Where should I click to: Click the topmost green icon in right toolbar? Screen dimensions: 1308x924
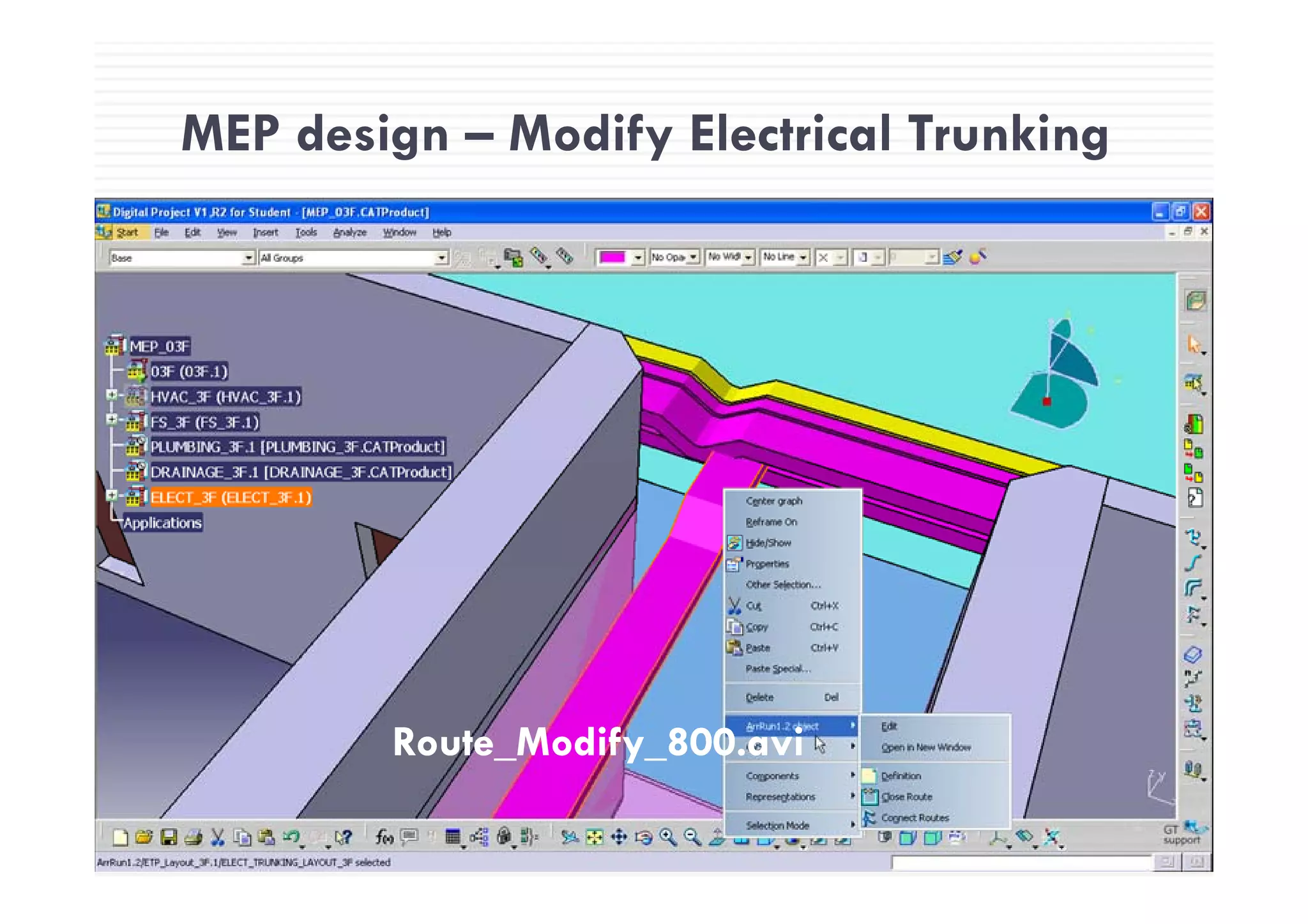[1195, 301]
